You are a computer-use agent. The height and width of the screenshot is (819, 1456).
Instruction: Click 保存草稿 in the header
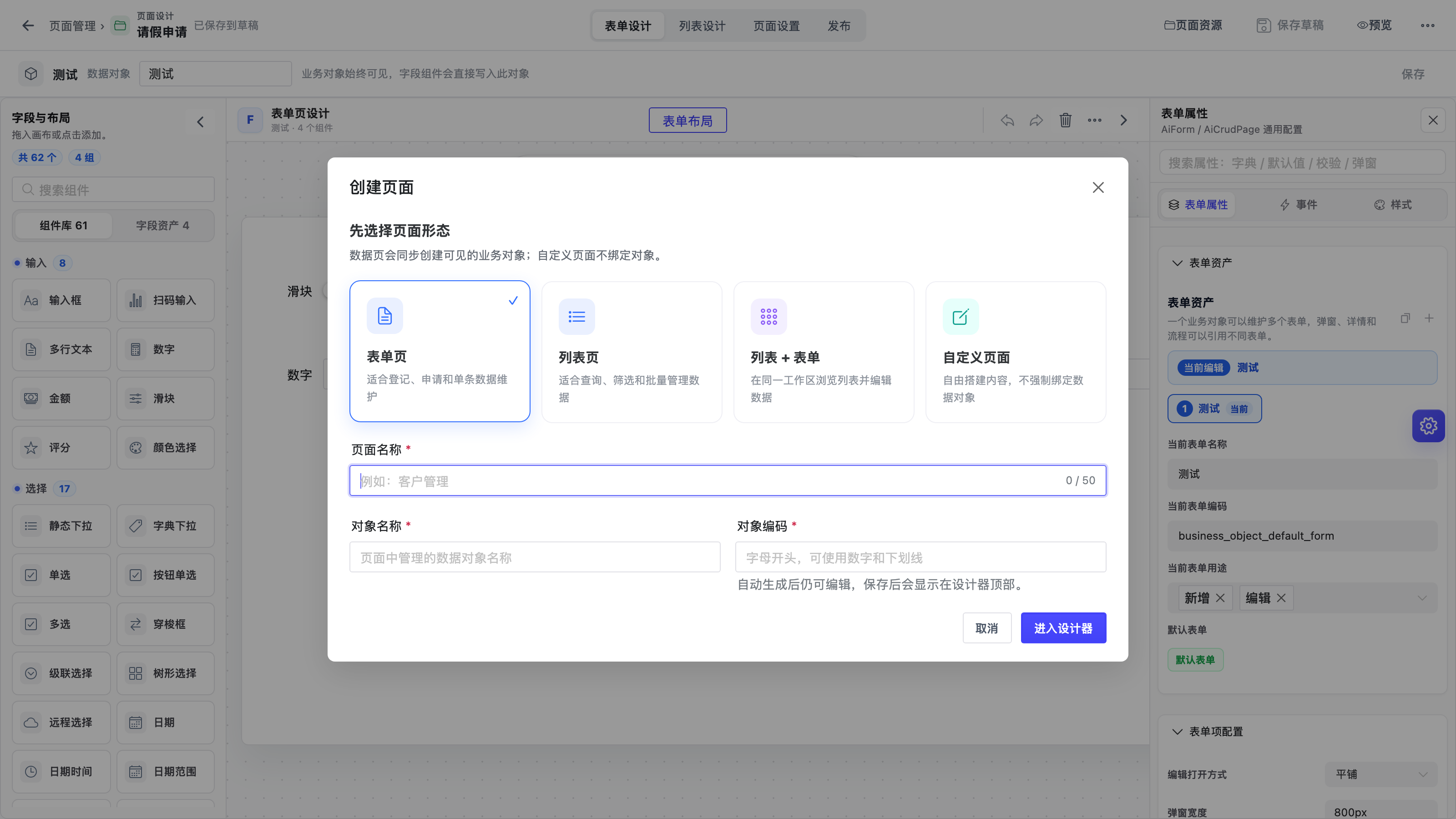pos(1290,25)
